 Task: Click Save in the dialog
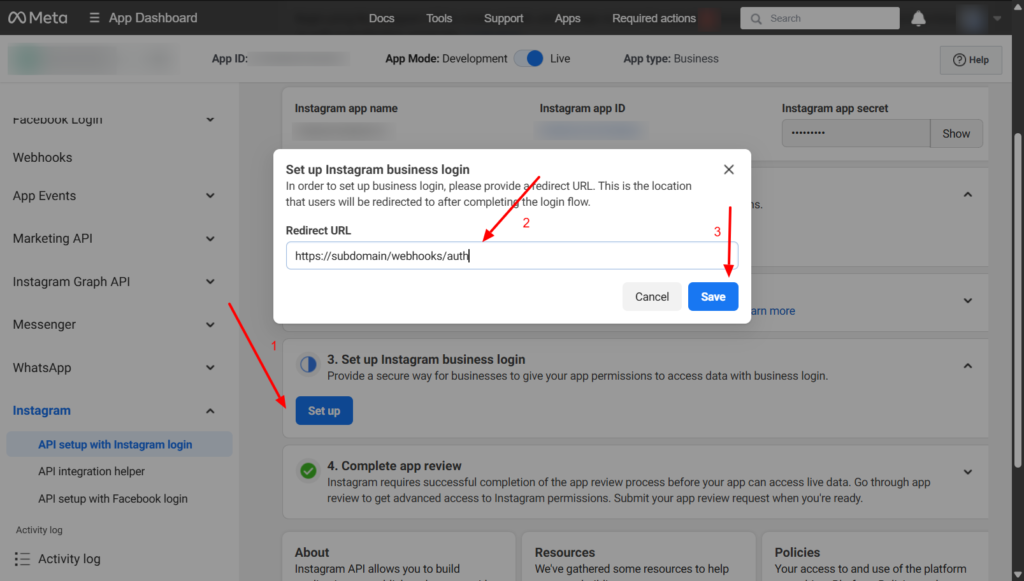[713, 297]
